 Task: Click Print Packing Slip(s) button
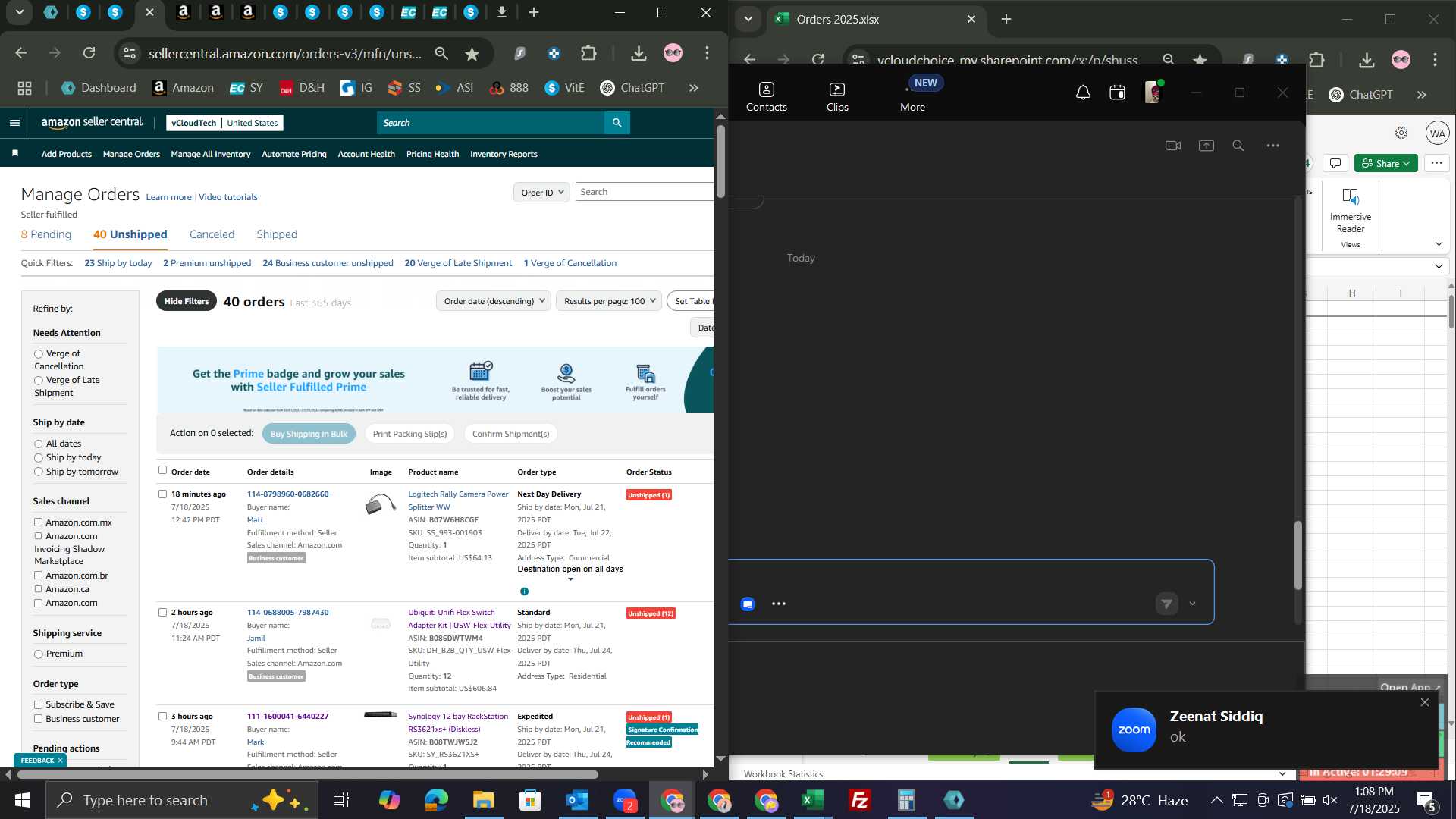click(409, 434)
